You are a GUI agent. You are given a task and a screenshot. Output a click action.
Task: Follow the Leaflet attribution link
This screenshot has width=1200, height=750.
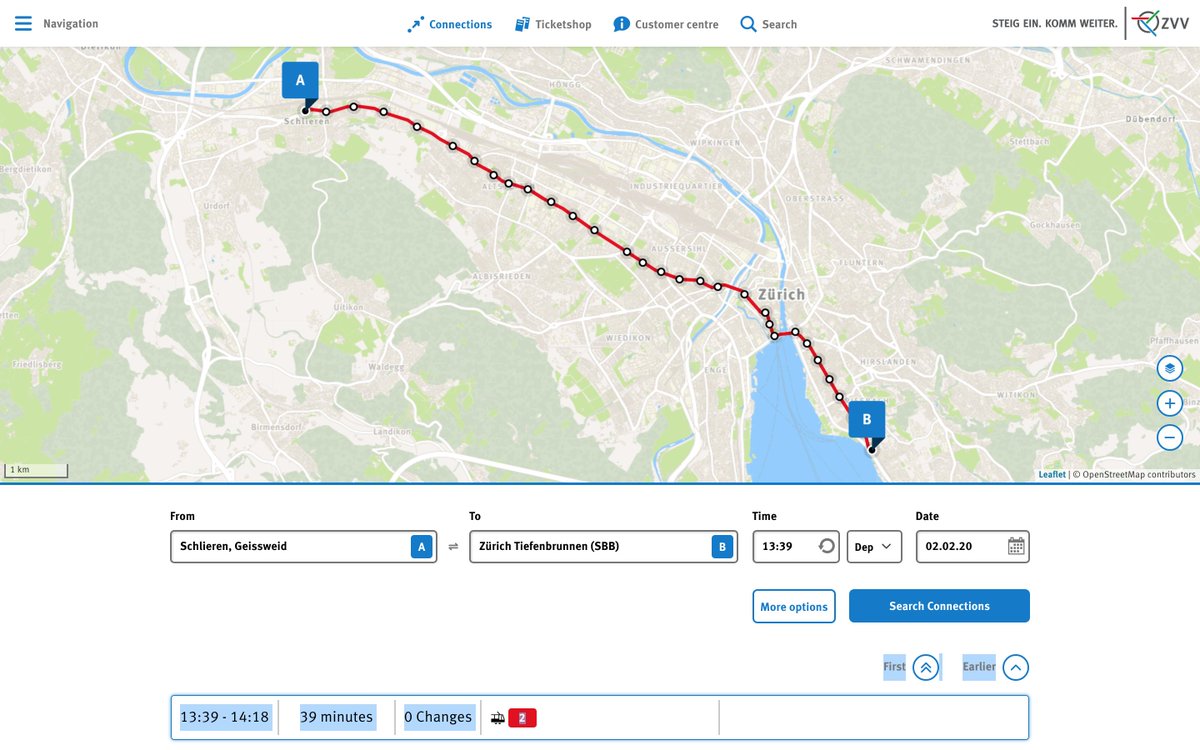[x=1051, y=475]
